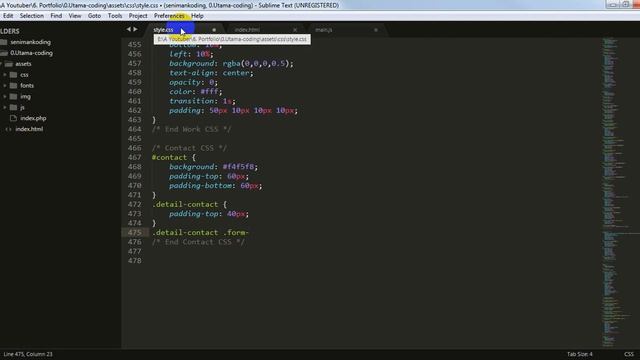This screenshot has width=640, height=360.
Task: Open the Selection menu
Action: 31,16
